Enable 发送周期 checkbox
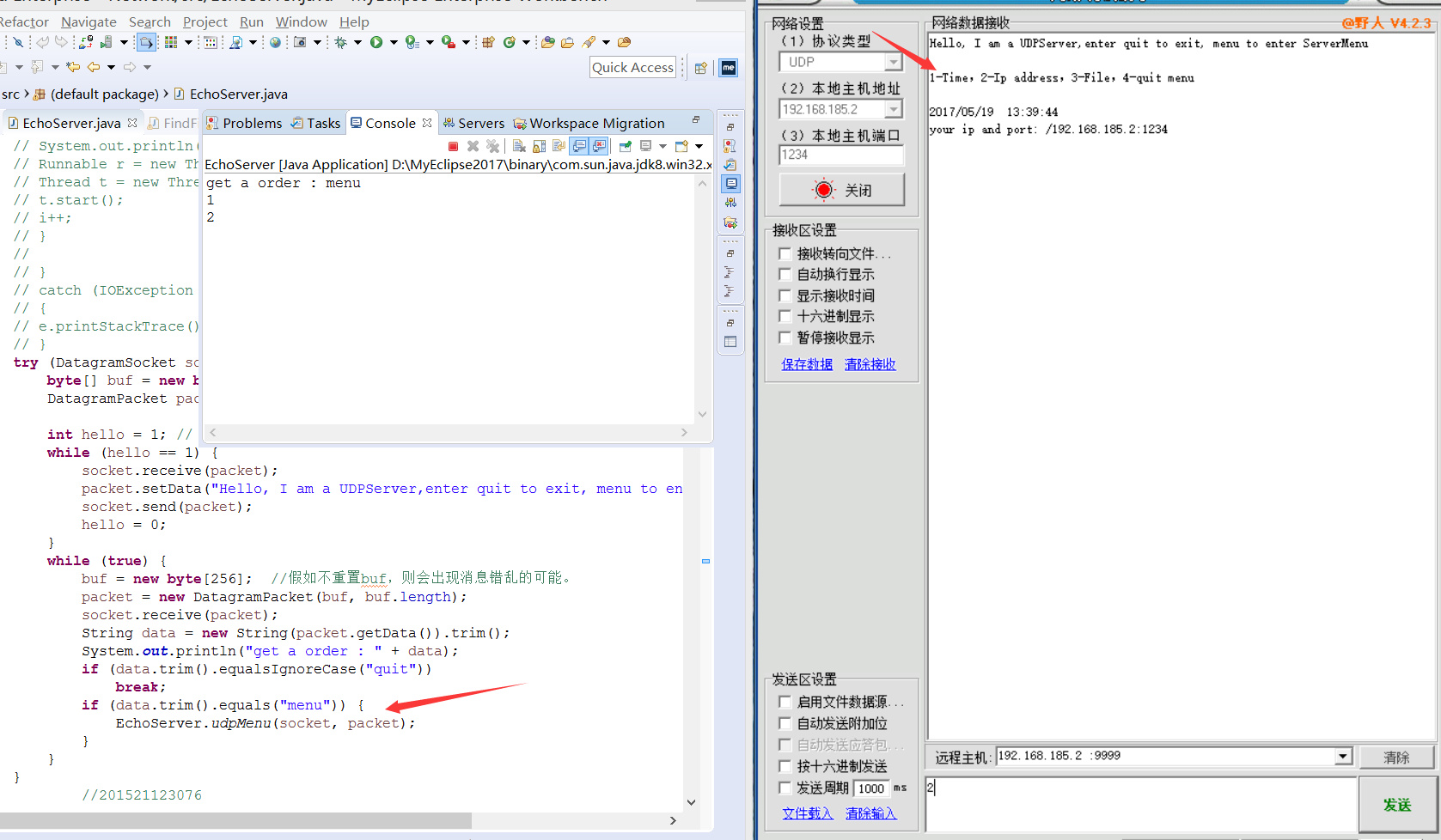 785,788
